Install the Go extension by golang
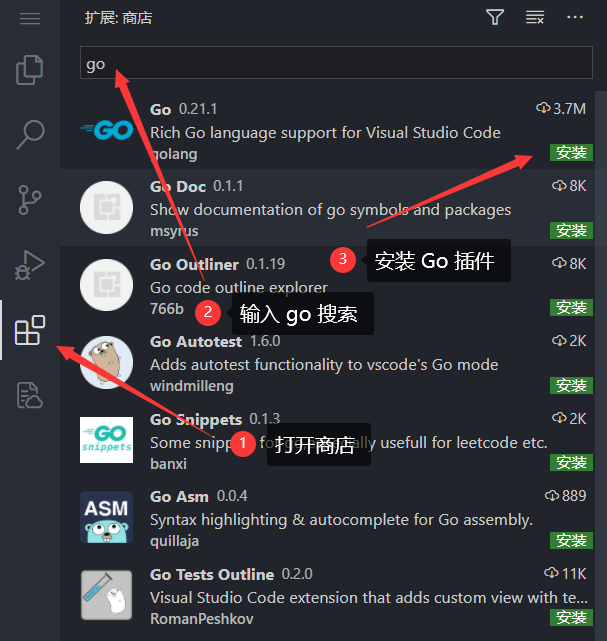Image resolution: width=607 pixels, height=641 pixels. point(571,152)
